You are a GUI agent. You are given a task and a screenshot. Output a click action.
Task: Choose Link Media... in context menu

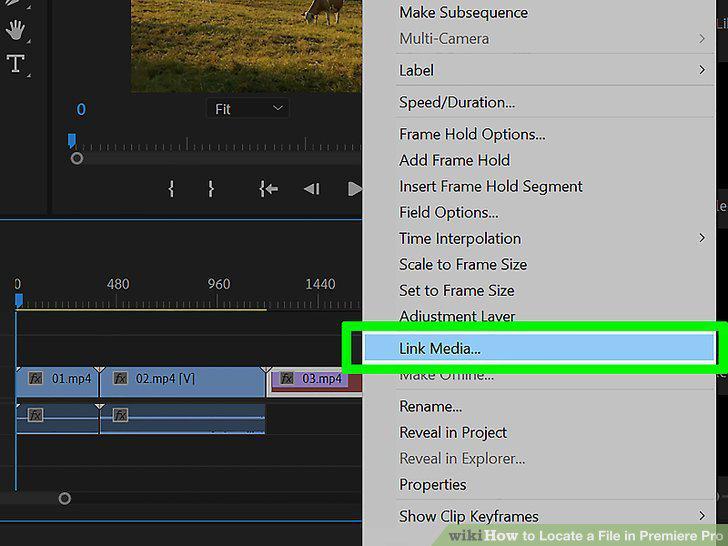pos(539,348)
